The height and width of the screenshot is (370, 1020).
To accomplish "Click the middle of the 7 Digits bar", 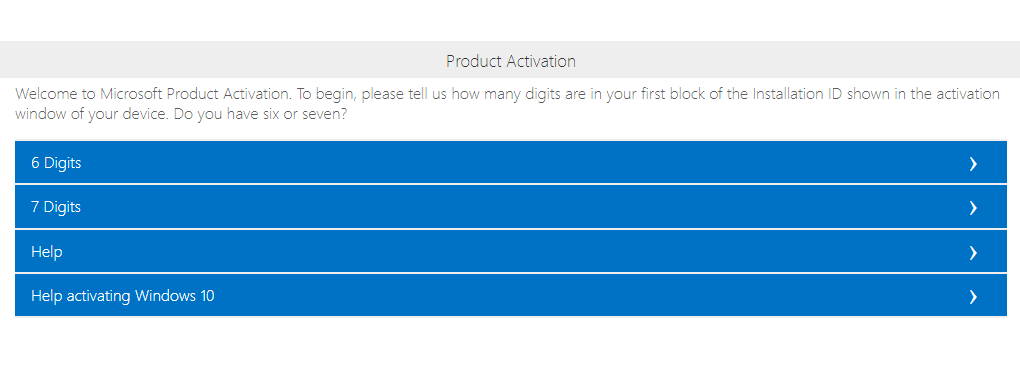I will pyautogui.click(x=511, y=207).
